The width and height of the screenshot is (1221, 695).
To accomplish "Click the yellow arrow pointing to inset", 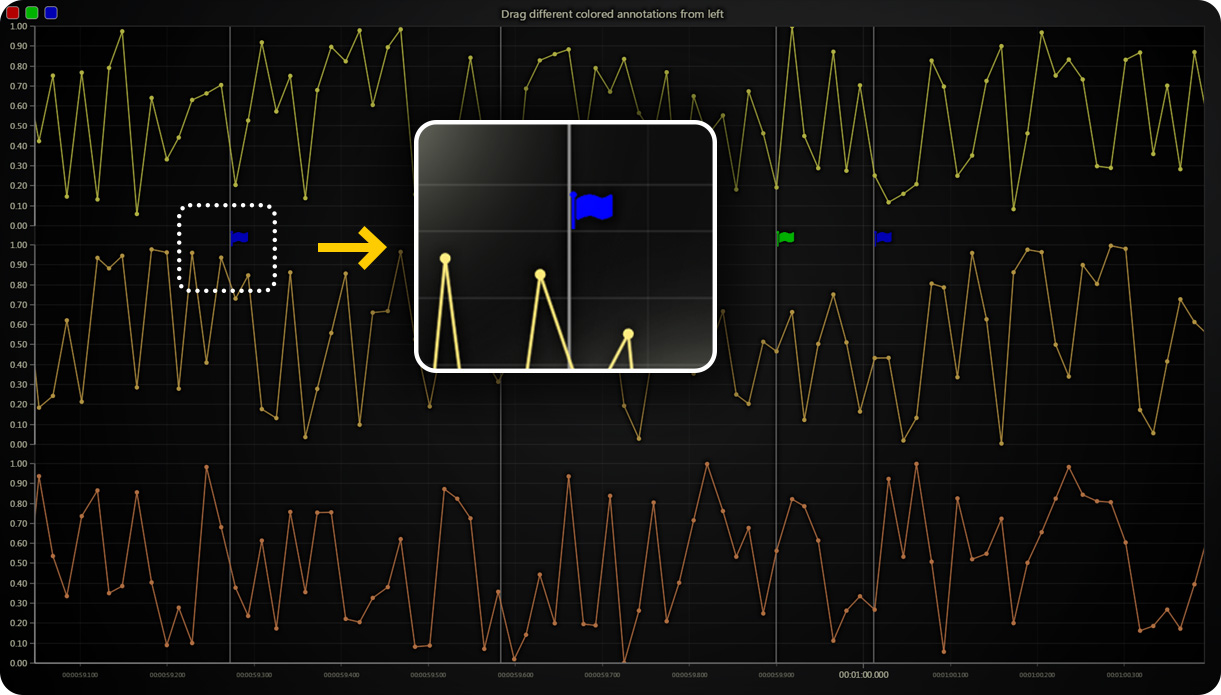I will tap(352, 247).
